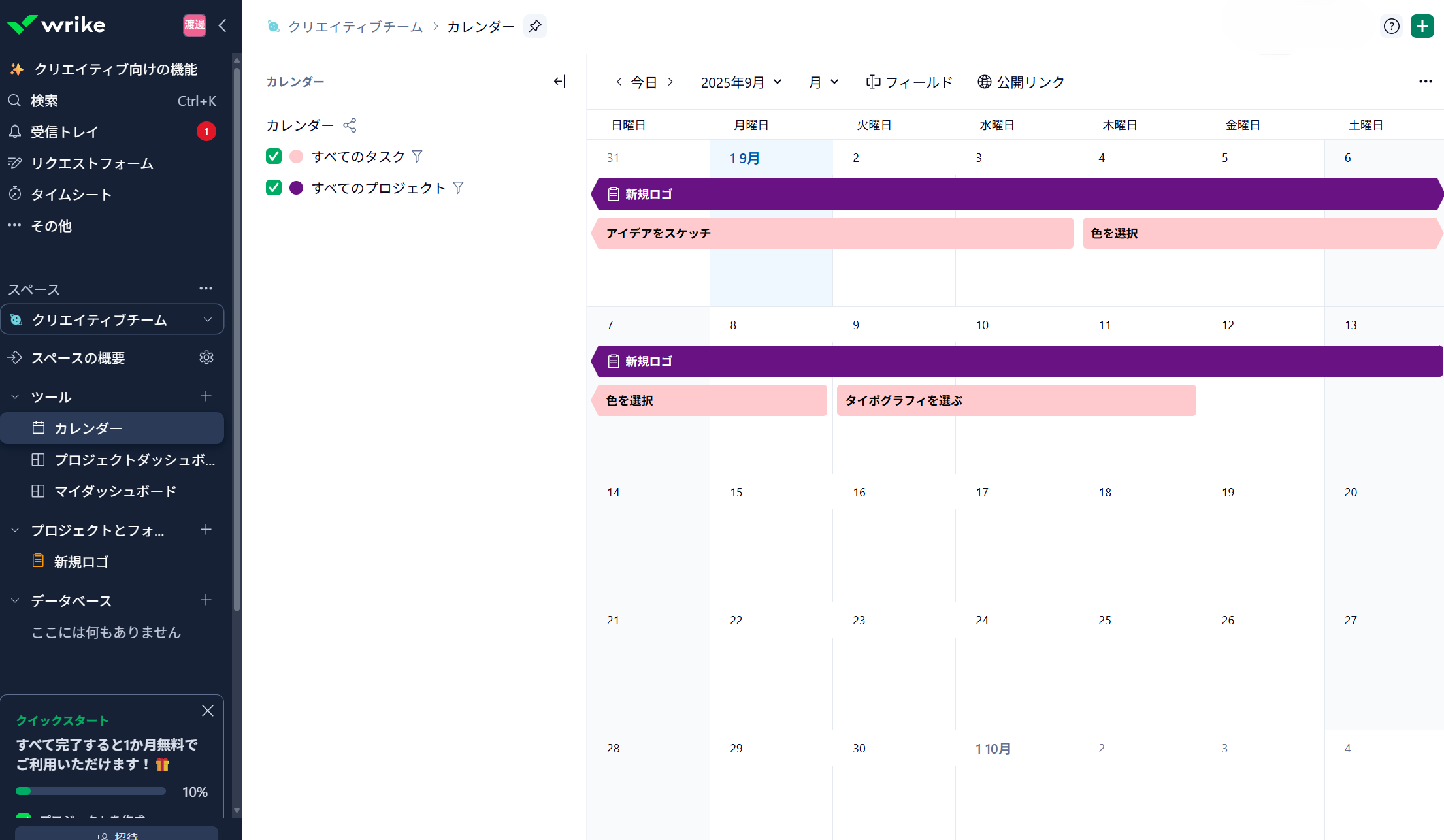Click the pink color swatch beside すべてのタスク
The image size is (1444, 840).
pos(297,156)
